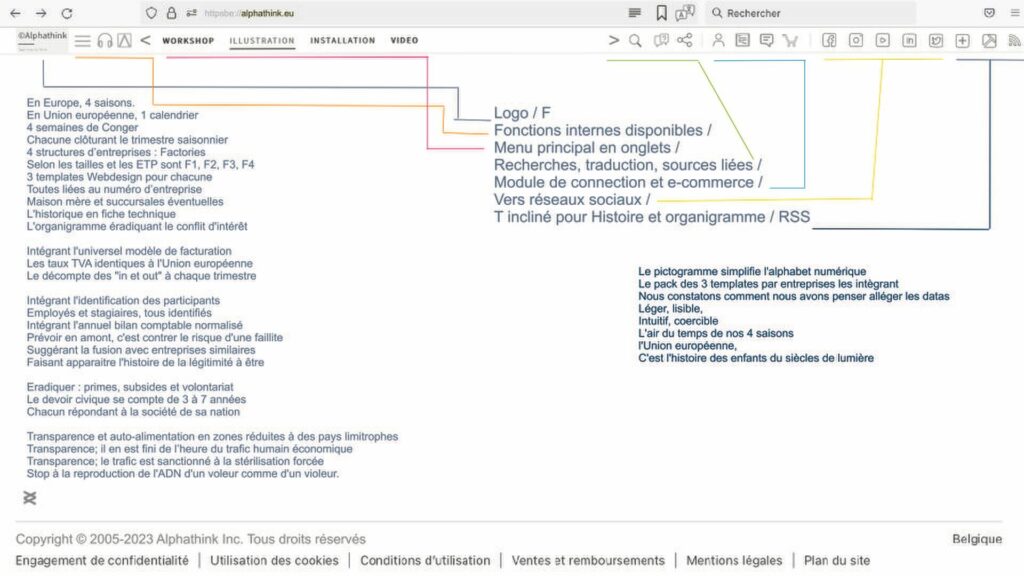This screenshot has height=576, width=1024.
Task: Click the RSS feed icon
Action: pyautogui.click(x=1014, y=41)
